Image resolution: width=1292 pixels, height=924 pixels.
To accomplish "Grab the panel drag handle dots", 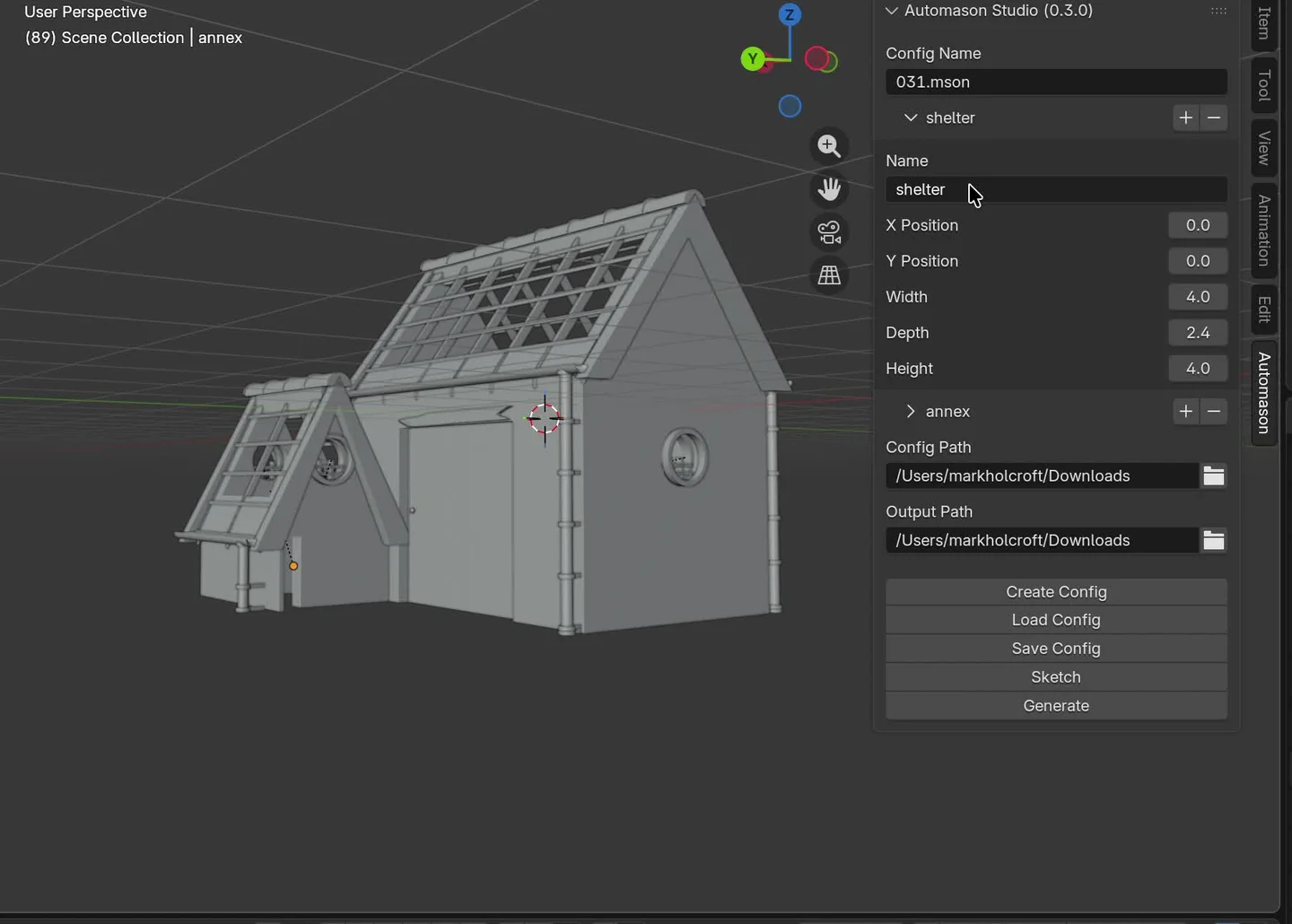I will [1218, 11].
